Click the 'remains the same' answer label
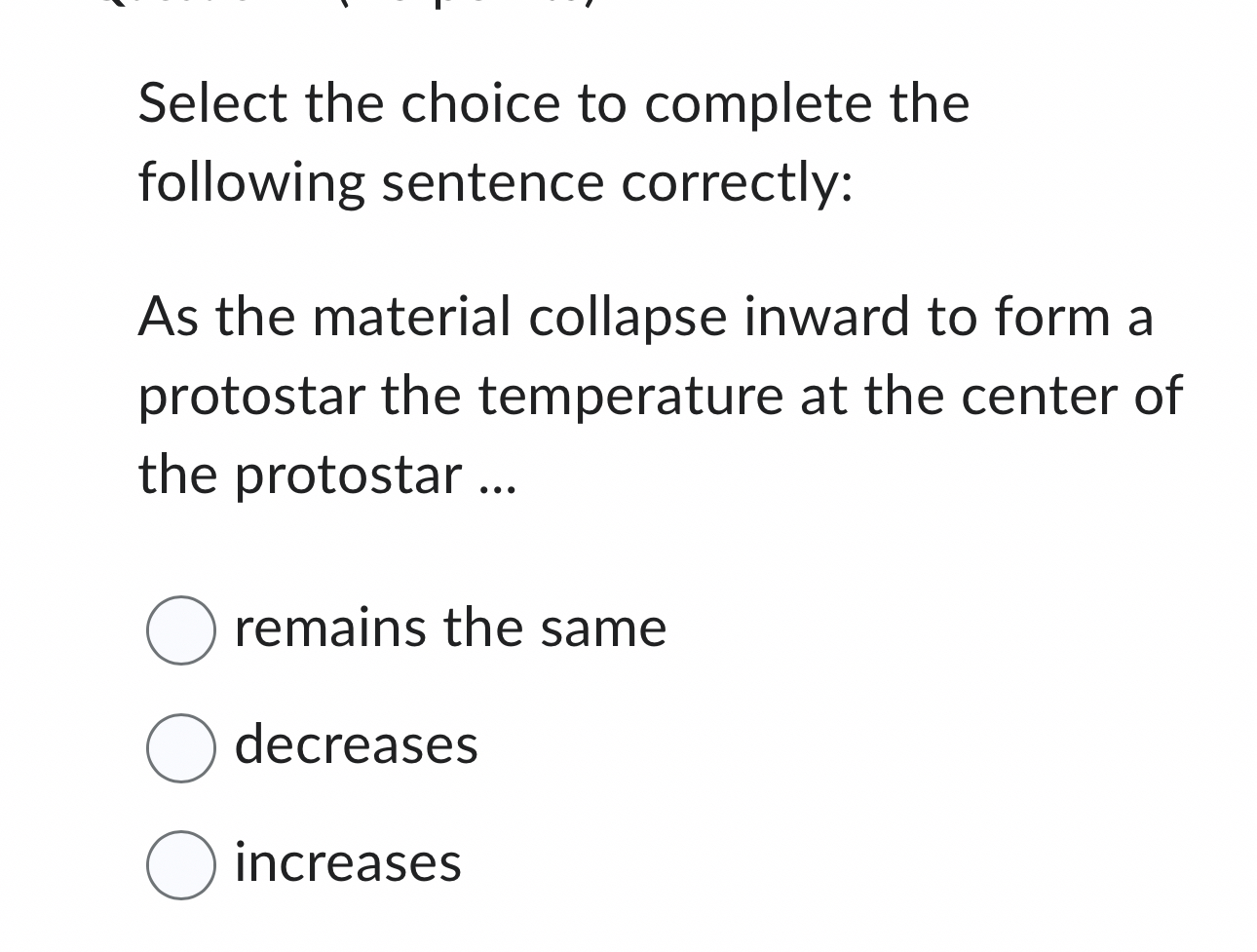The image size is (1257, 952). click(x=450, y=628)
